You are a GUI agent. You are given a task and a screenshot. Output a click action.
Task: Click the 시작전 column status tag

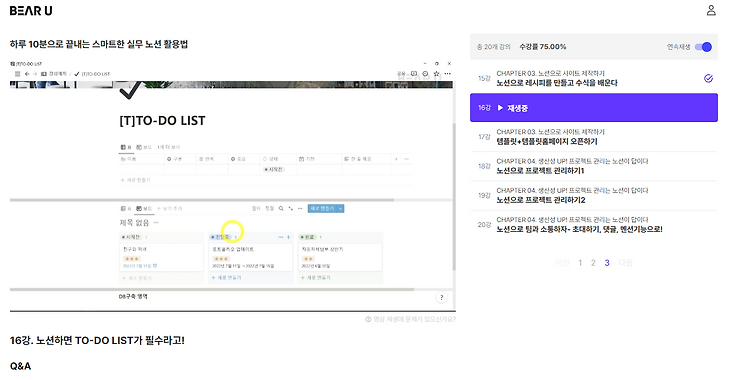click(x=131, y=237)
